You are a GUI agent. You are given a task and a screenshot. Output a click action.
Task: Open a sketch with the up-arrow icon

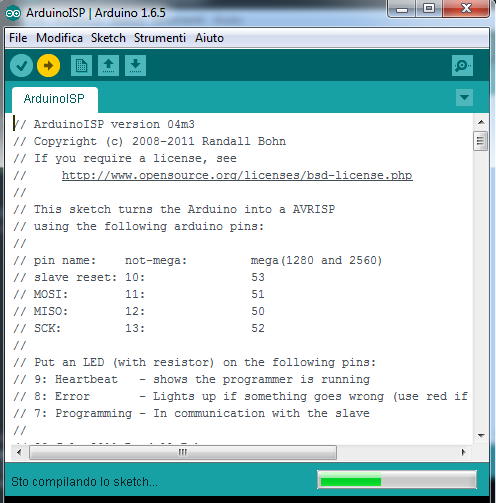coord(108,66)
